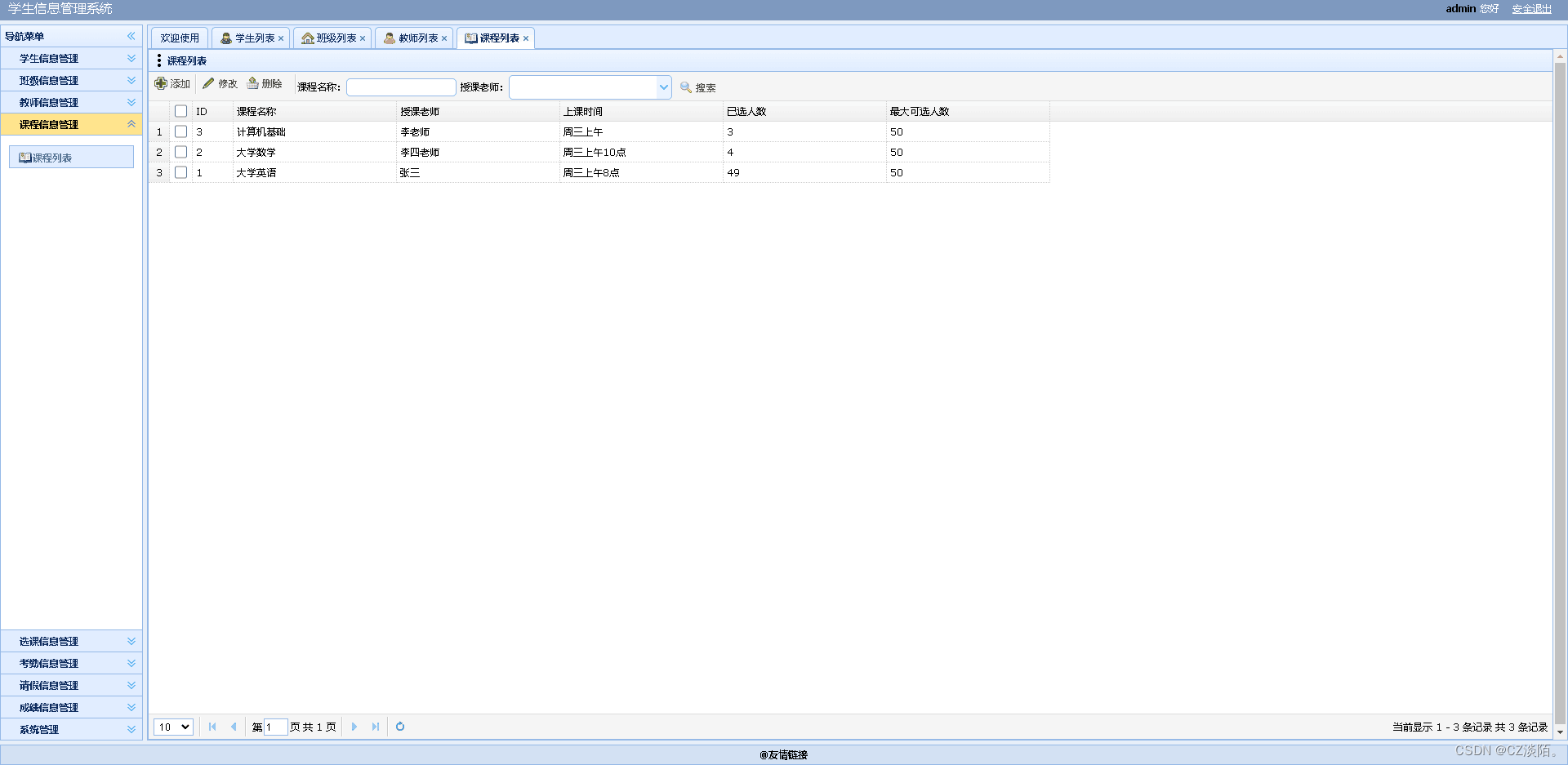Click the 周三上午10点 time cell
This screenshot has width=1568, height=765.
click(641, 152)
